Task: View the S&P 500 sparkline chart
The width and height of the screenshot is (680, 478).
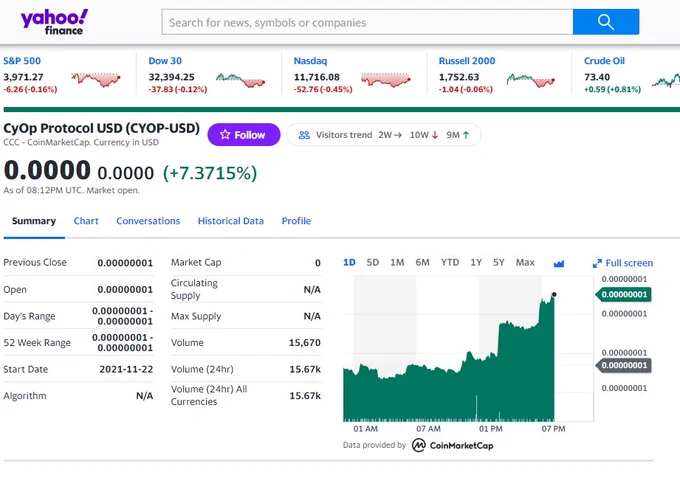Action: (x=96, y=80)
